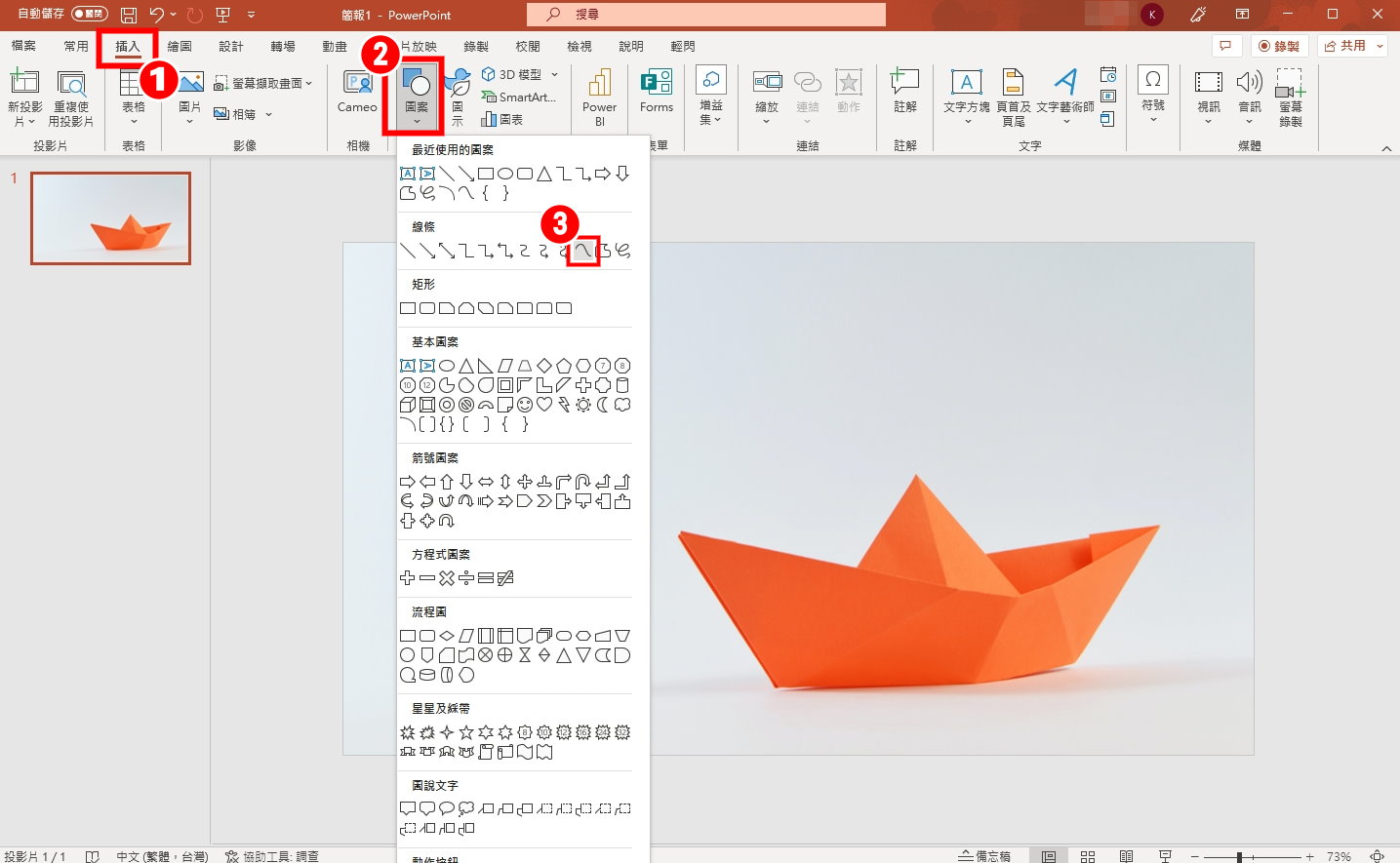Click the zoom out minus button
The height and width of the screenshot is (863, 1400).
coord(1194,856)
